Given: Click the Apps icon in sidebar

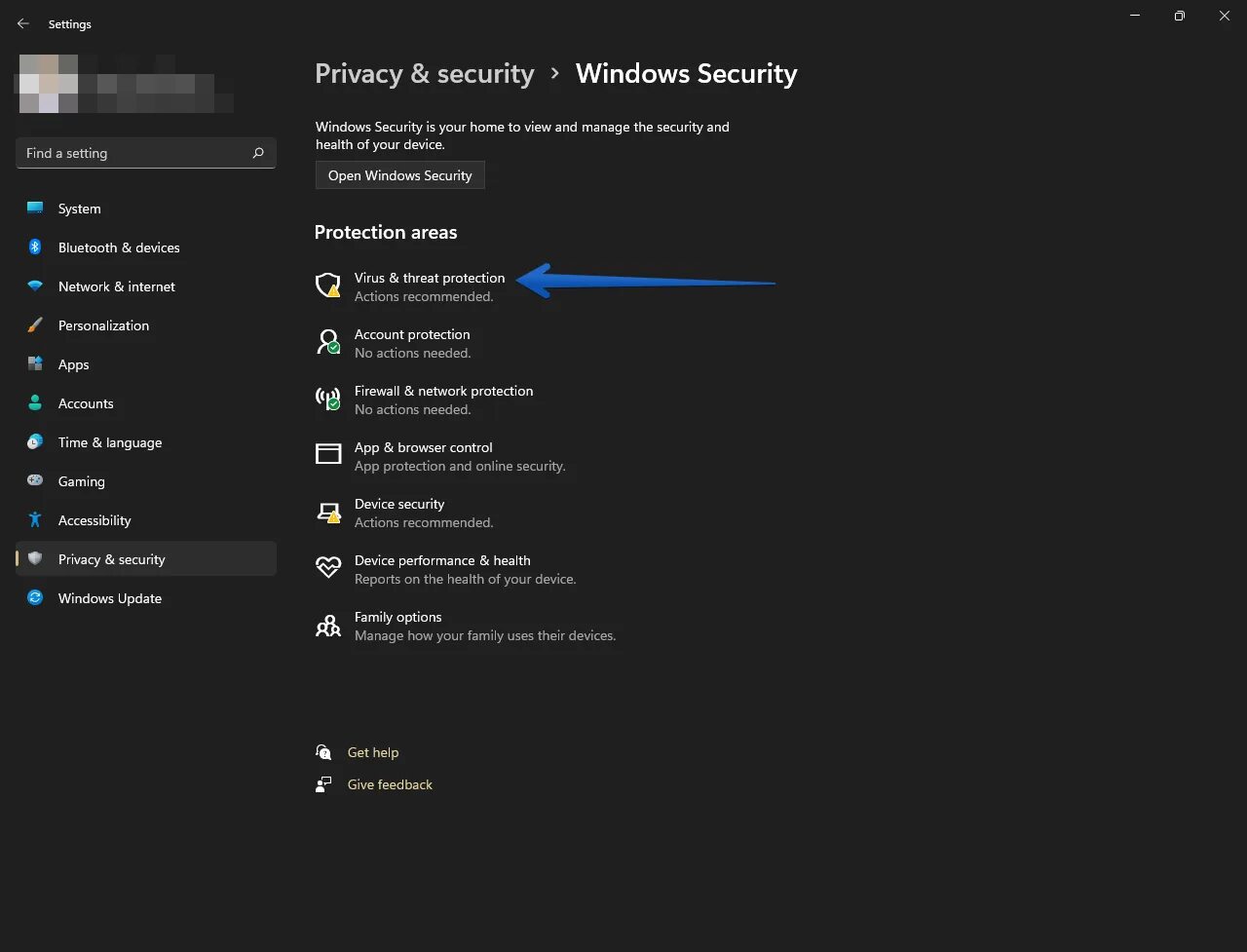Looking at the screenshot, I should click(35, 364).
